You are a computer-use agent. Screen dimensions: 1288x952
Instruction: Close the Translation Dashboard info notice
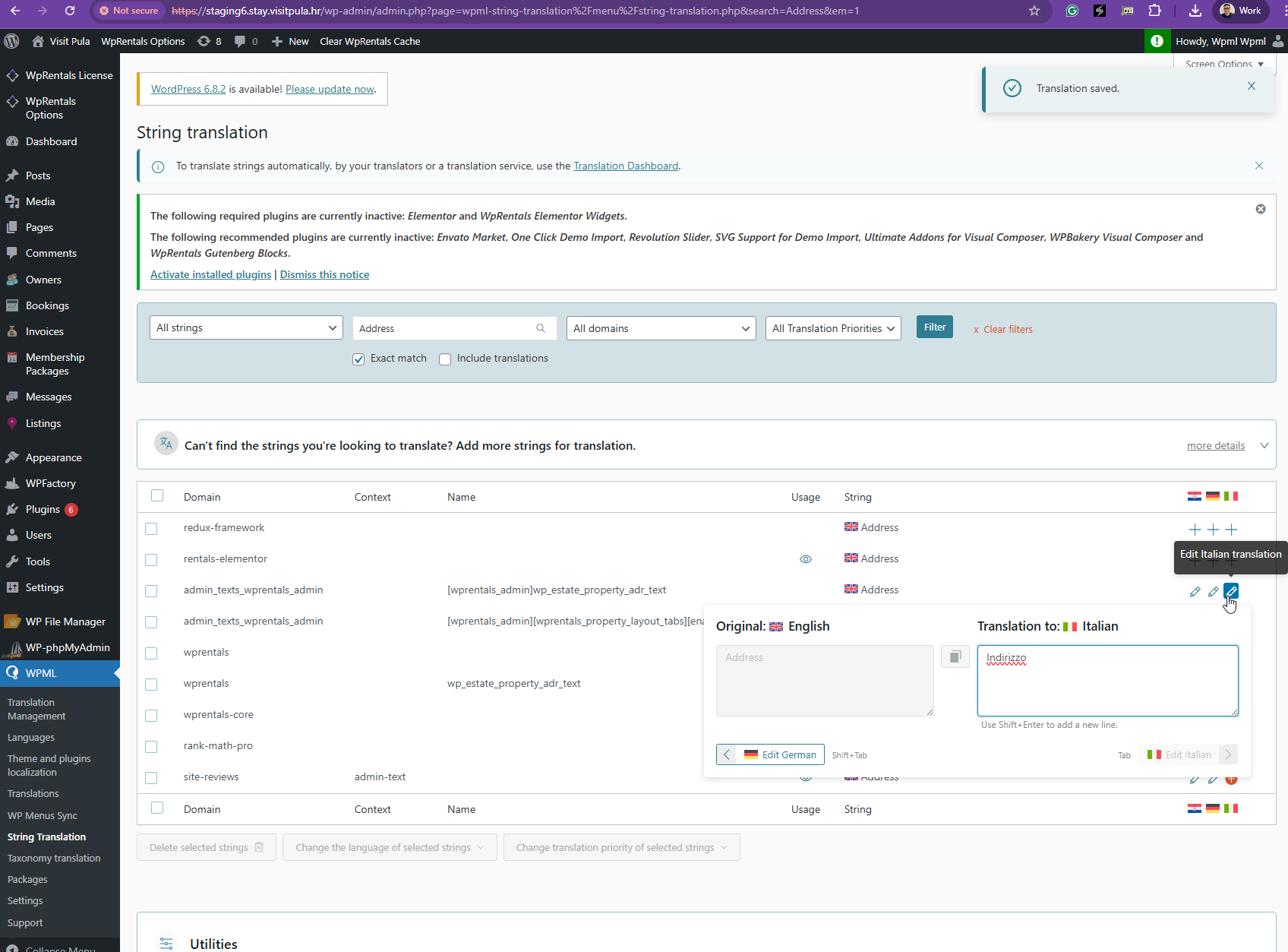coord(1259,166)
